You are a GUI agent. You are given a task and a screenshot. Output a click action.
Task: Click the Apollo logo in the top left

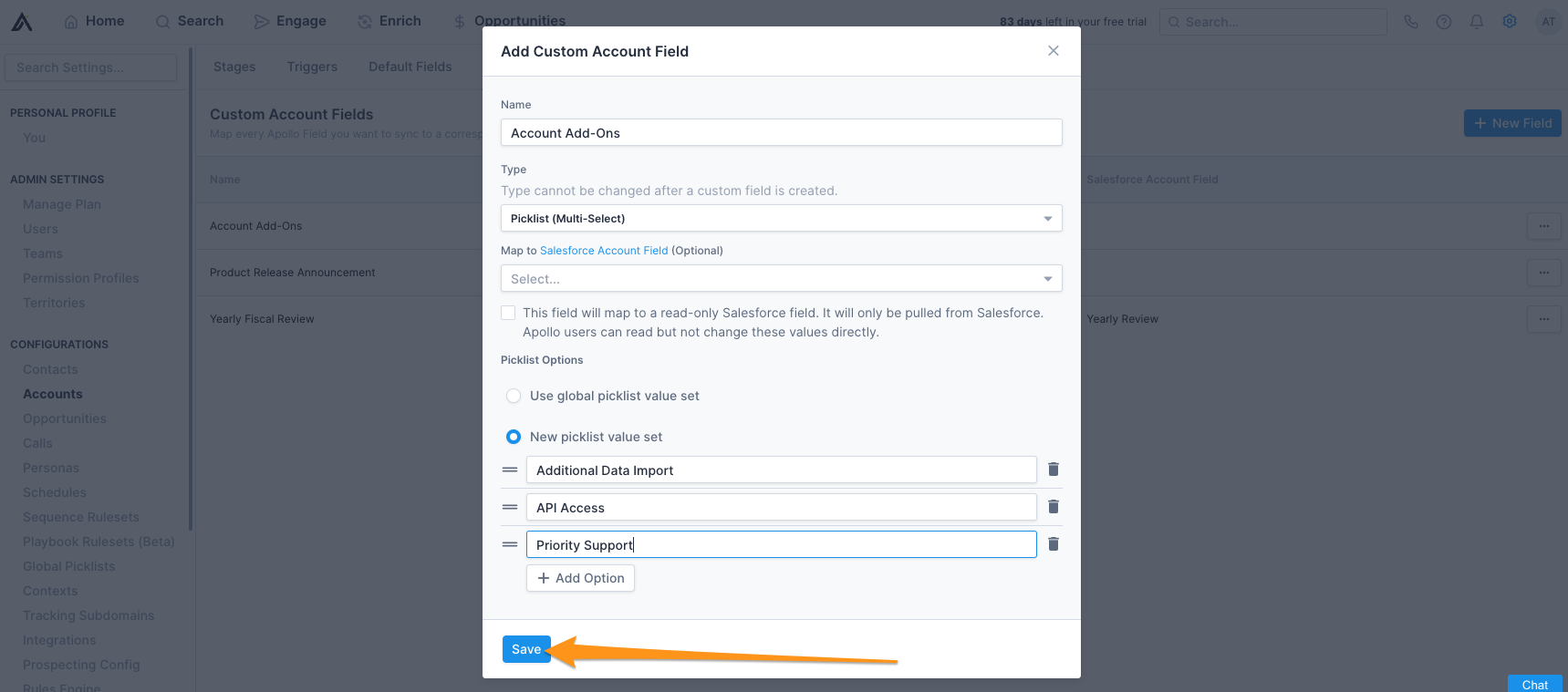[x=20, y=21]
